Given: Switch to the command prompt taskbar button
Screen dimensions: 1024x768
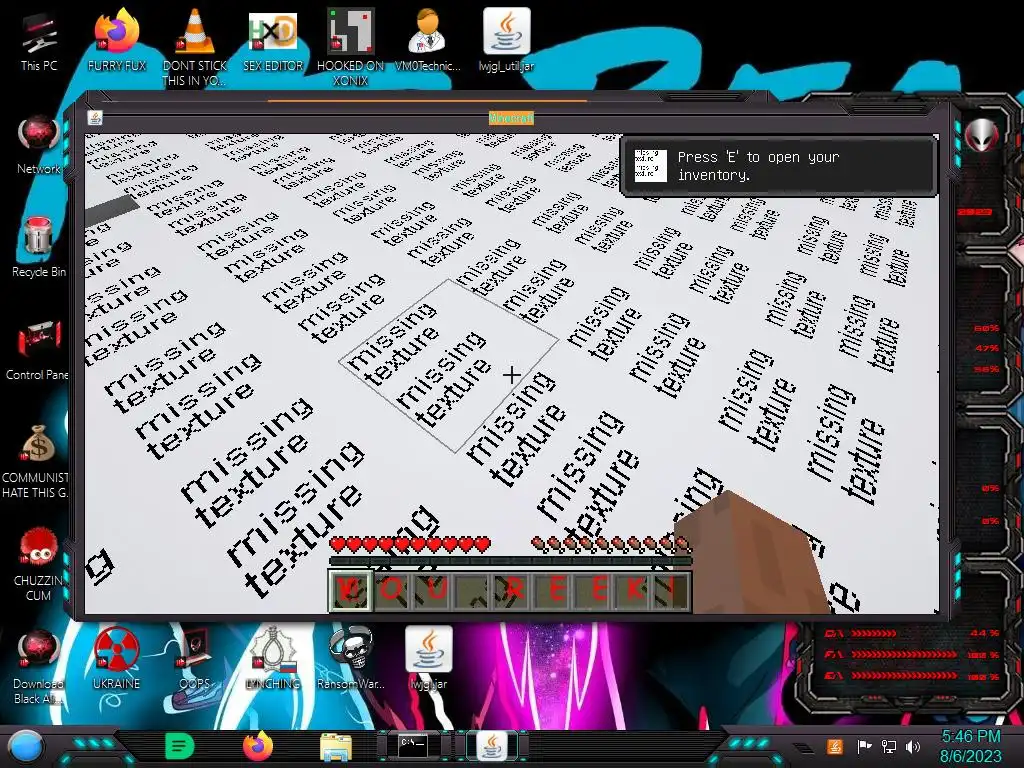Looking at the screenshot, I should 413,746.
